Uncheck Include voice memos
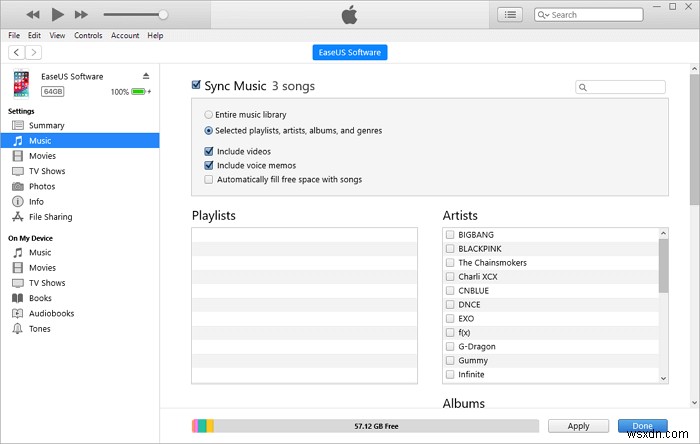Screen dimensions: 700x444 tap(208, 166)
